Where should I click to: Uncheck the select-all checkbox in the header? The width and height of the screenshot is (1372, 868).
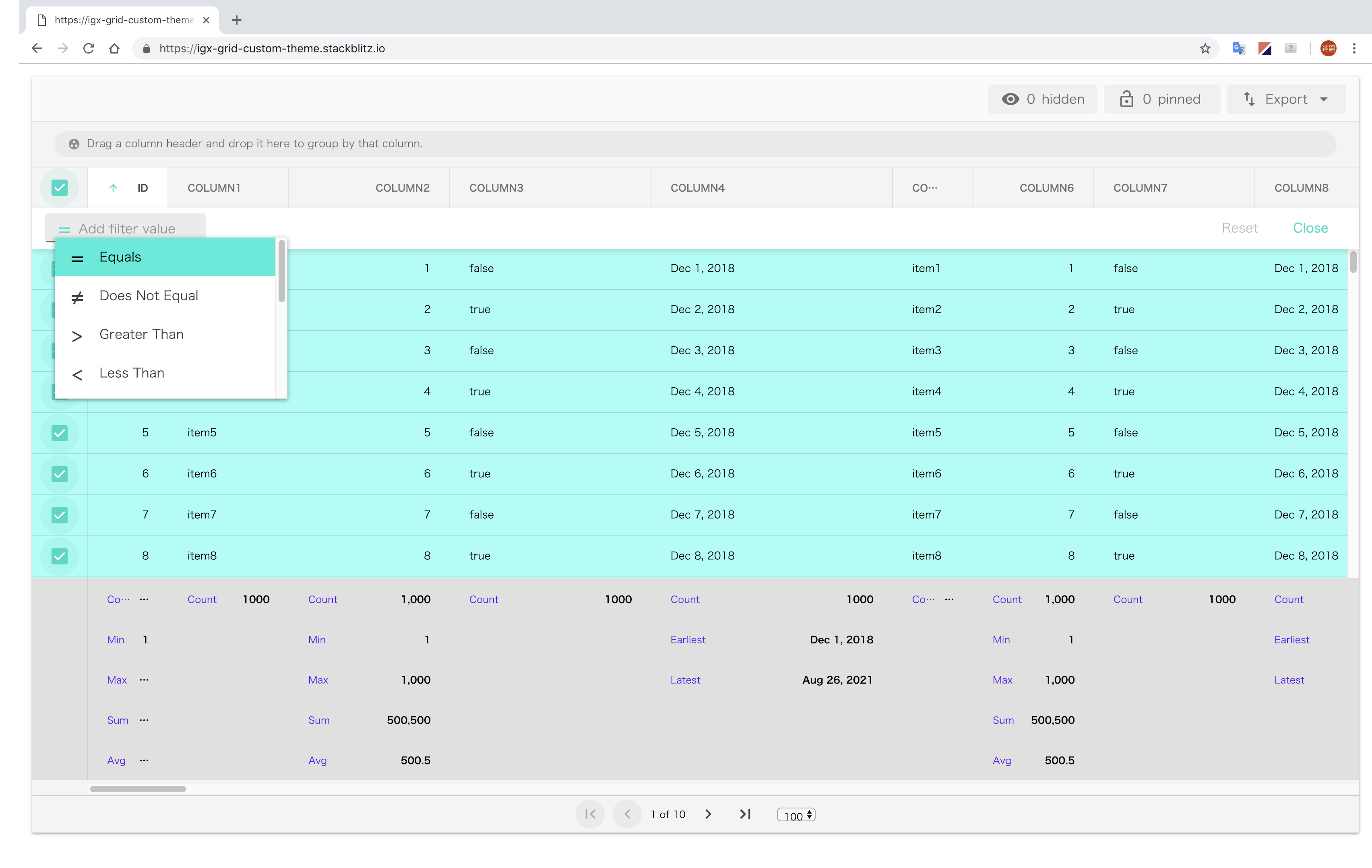(x=59, y=188)
